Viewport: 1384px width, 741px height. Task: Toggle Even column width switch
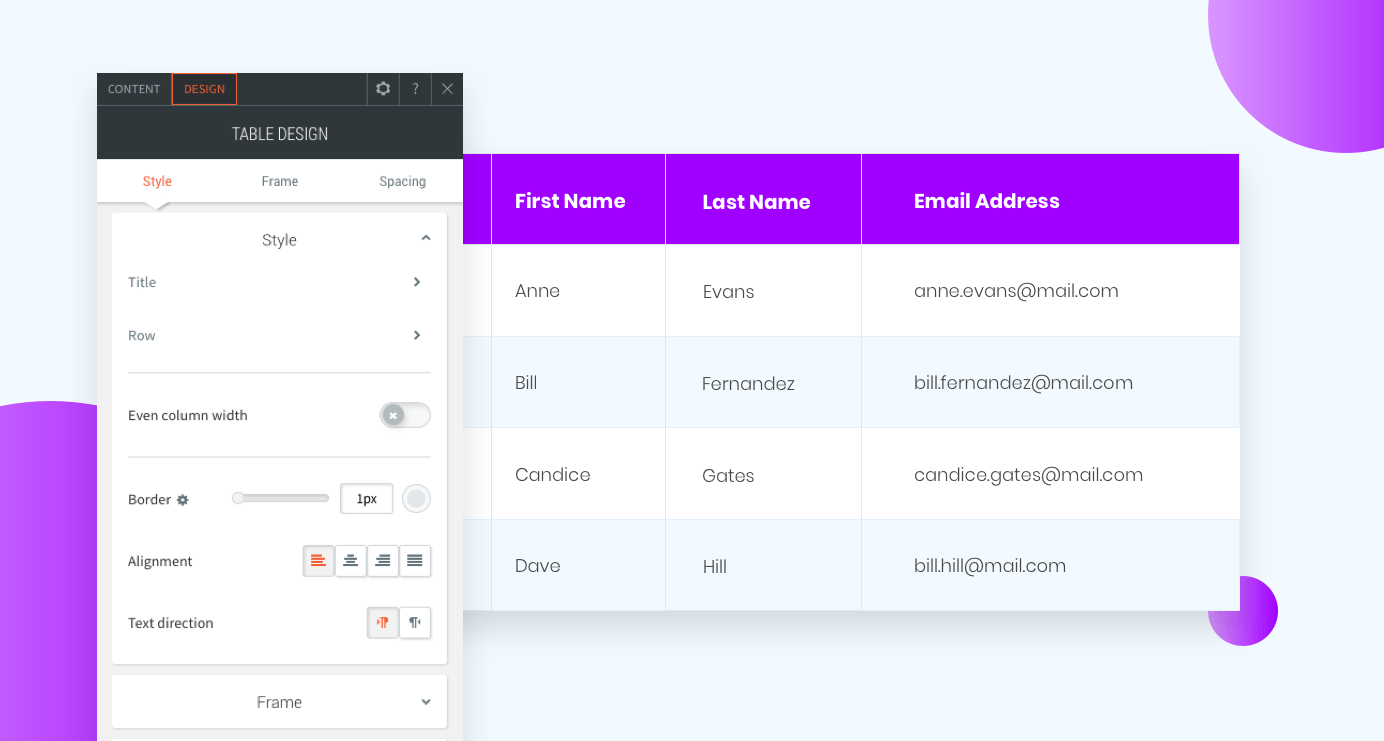pyautogui.click(x=405, y=415)
